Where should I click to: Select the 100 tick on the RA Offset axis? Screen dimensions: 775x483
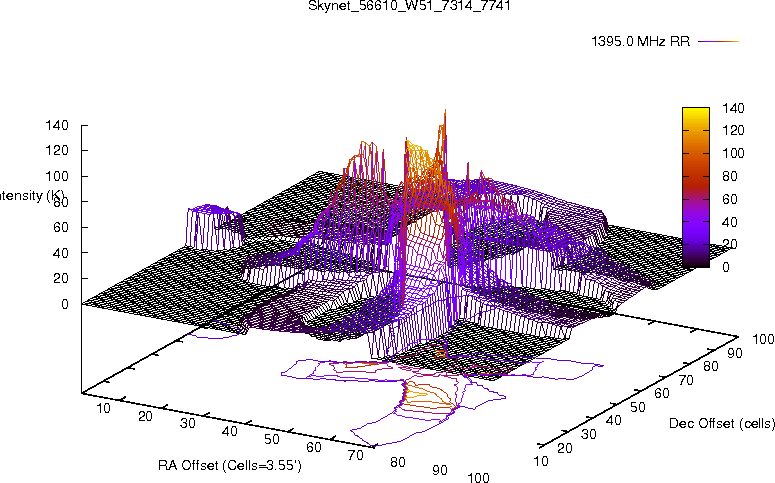coord(478,477)
